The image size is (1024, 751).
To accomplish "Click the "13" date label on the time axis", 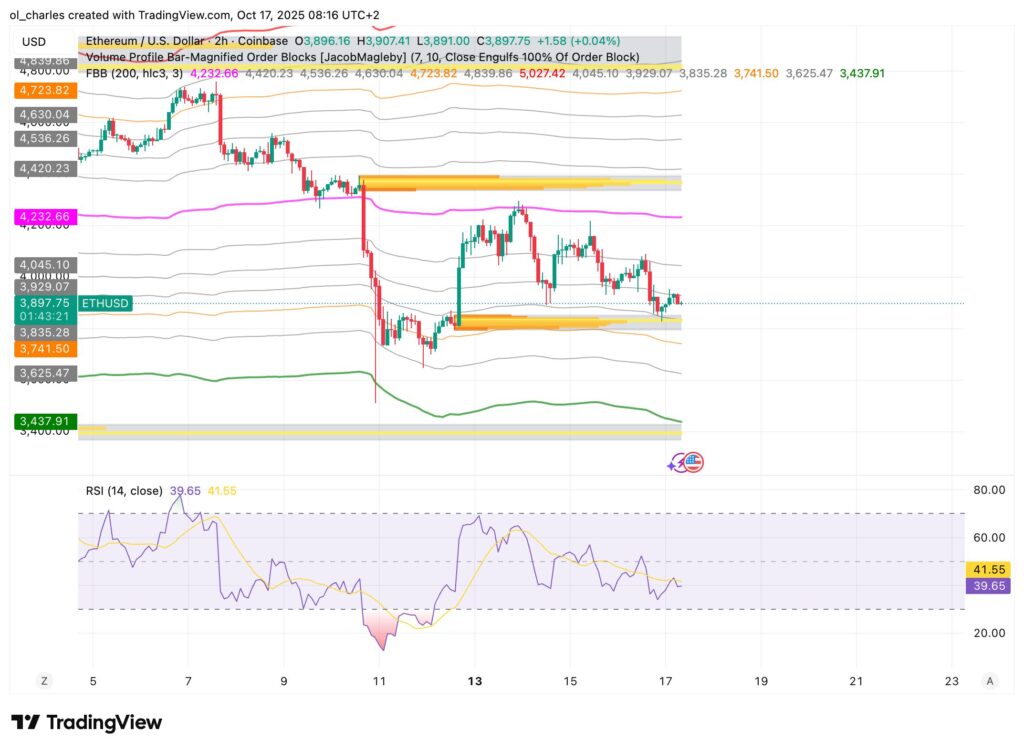I will (x=475, y=680).
